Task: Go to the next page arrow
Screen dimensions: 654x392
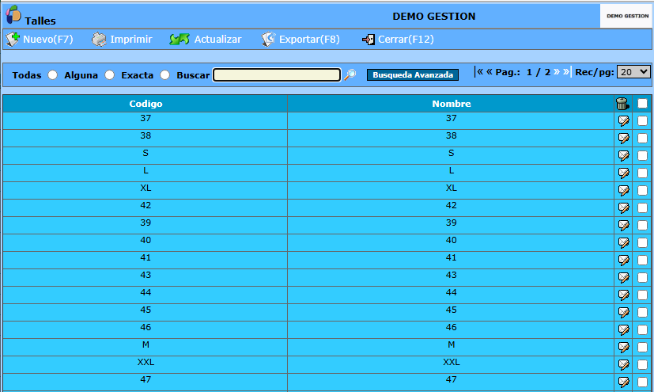Action: 556,72
